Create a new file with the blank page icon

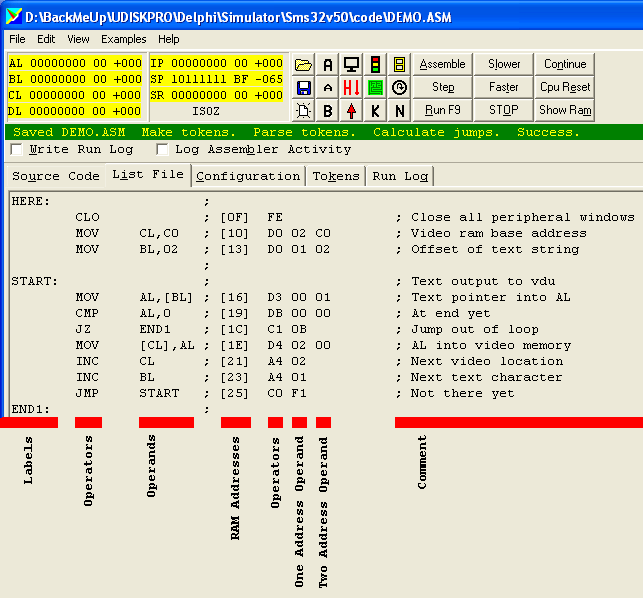[303, 111]
